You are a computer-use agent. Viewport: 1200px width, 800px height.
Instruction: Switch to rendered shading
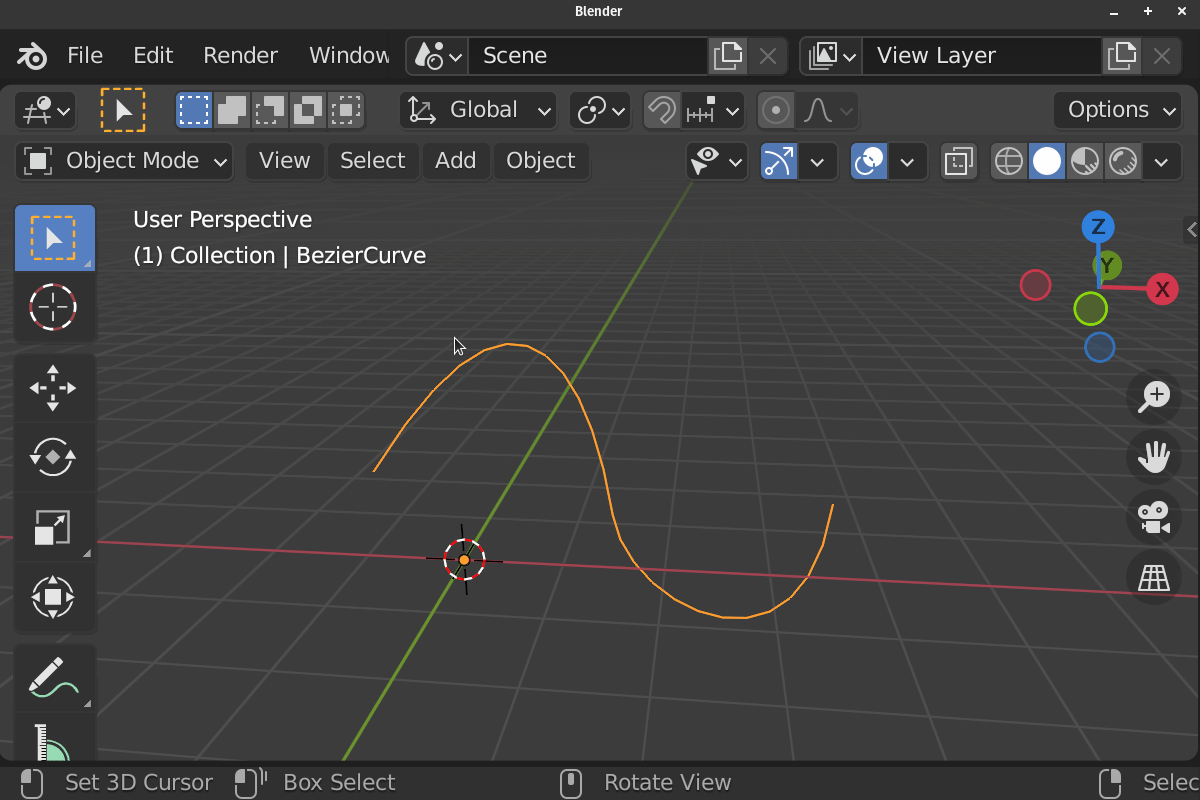(1123, 161)
